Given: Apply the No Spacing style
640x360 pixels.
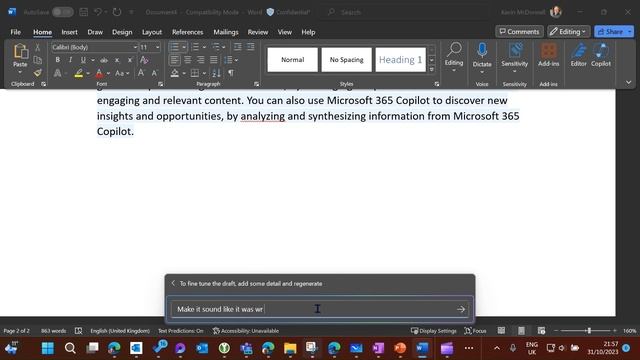Looking at the screenshot, I should [x=347, y=60].
